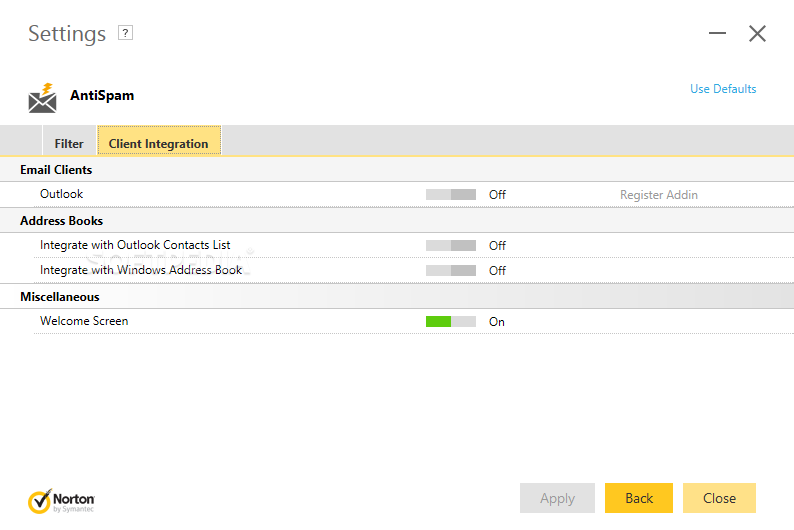The image size is (794, 530).
Task: Turn off the Welcome Screen switch
Action: (451, 321)
